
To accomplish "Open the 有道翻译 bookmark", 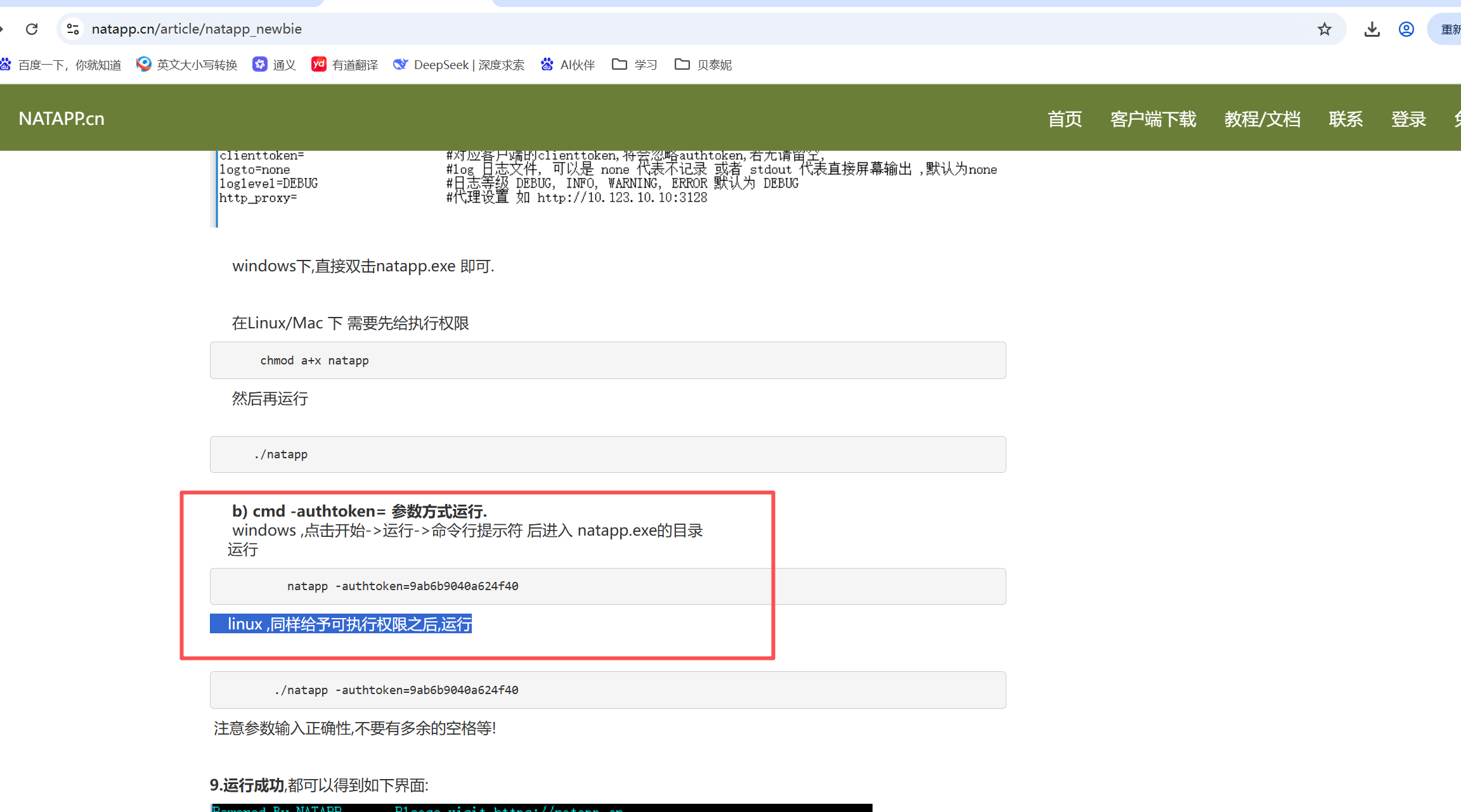I will click(344, 65).
